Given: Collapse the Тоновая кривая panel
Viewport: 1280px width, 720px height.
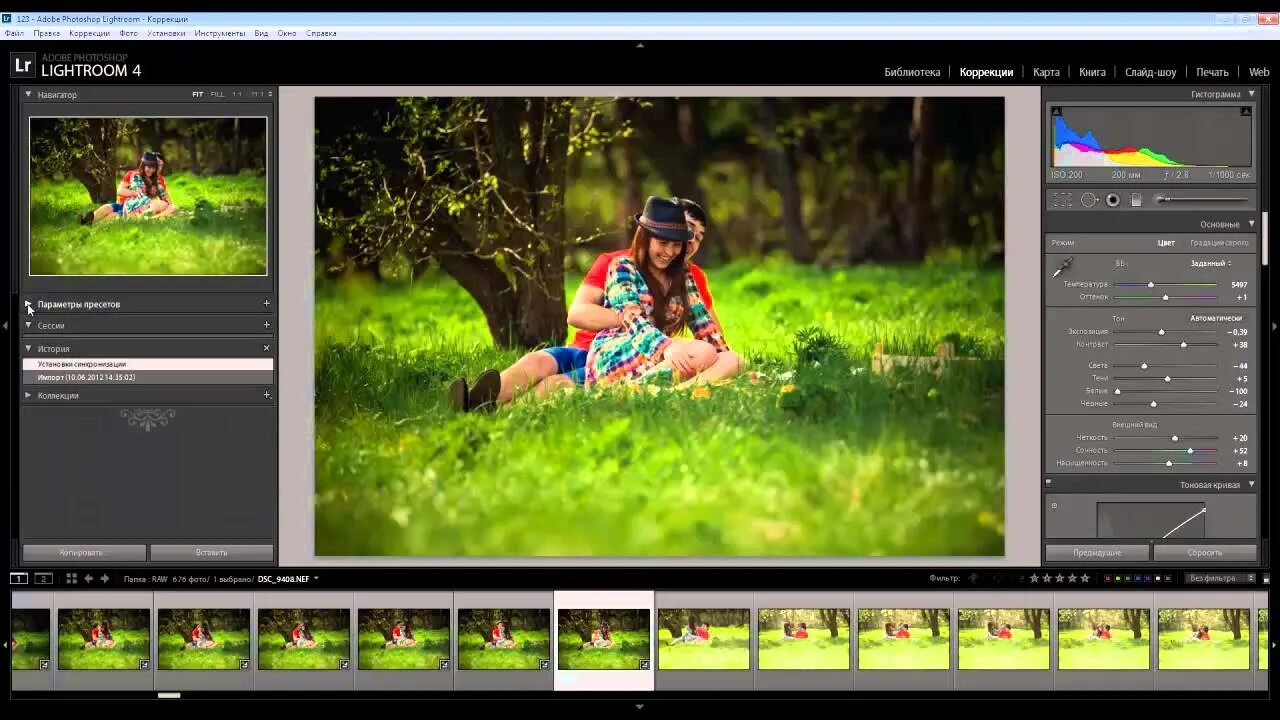Looking at the screenshot, I should coord(1251,484).
